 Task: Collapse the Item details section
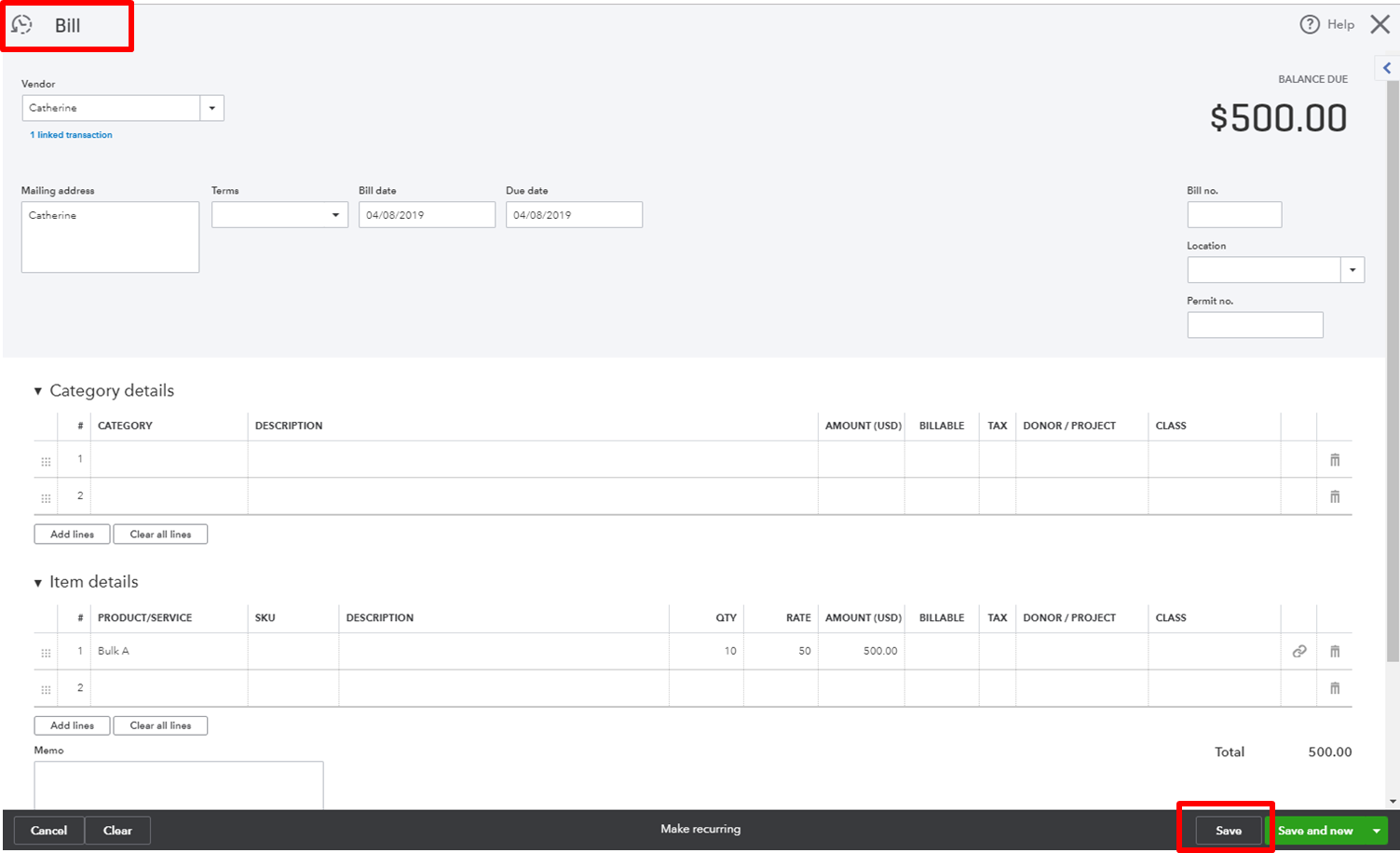[x=37, y=582]
